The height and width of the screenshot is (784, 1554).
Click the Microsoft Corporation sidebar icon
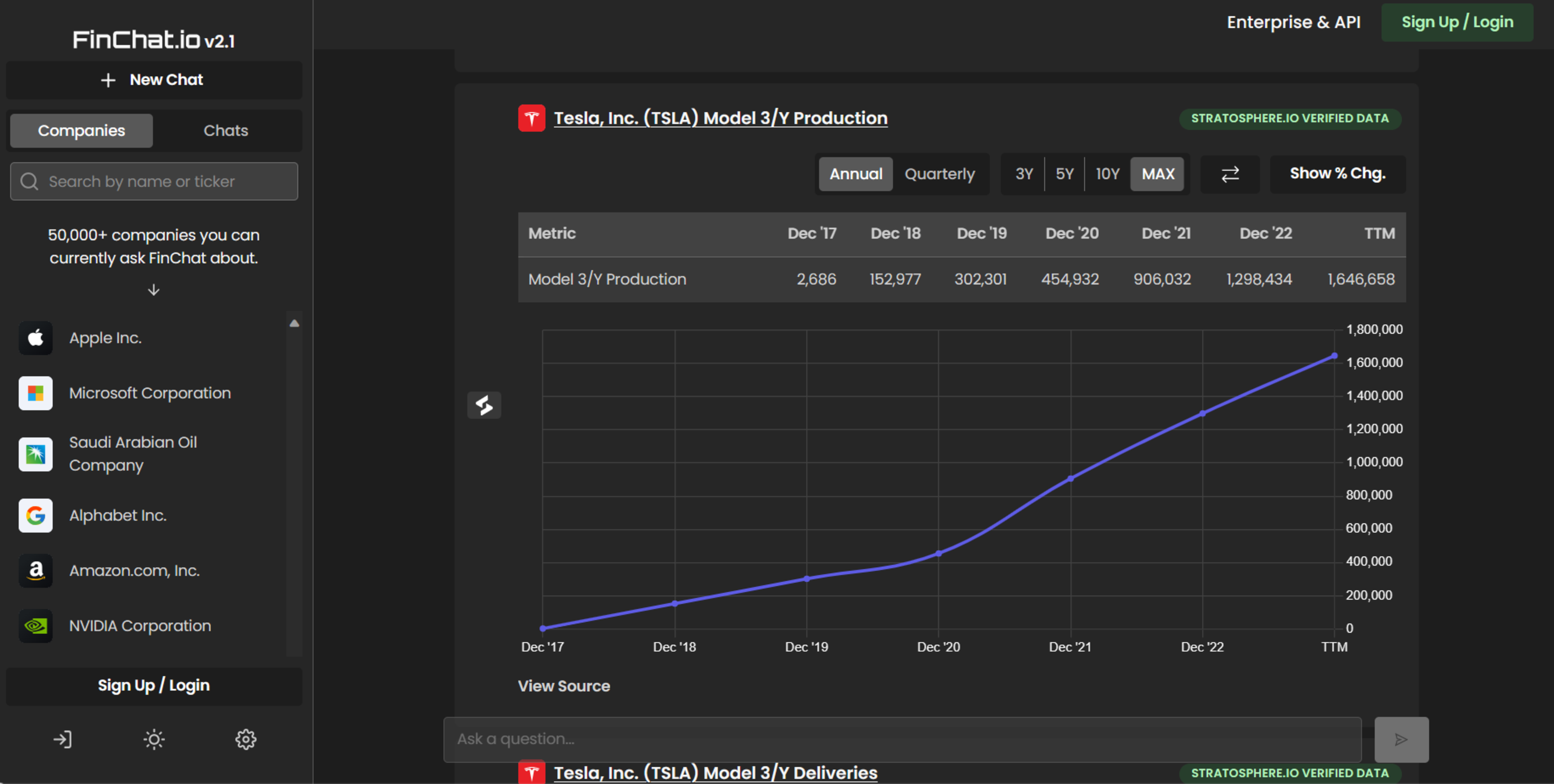36,393
